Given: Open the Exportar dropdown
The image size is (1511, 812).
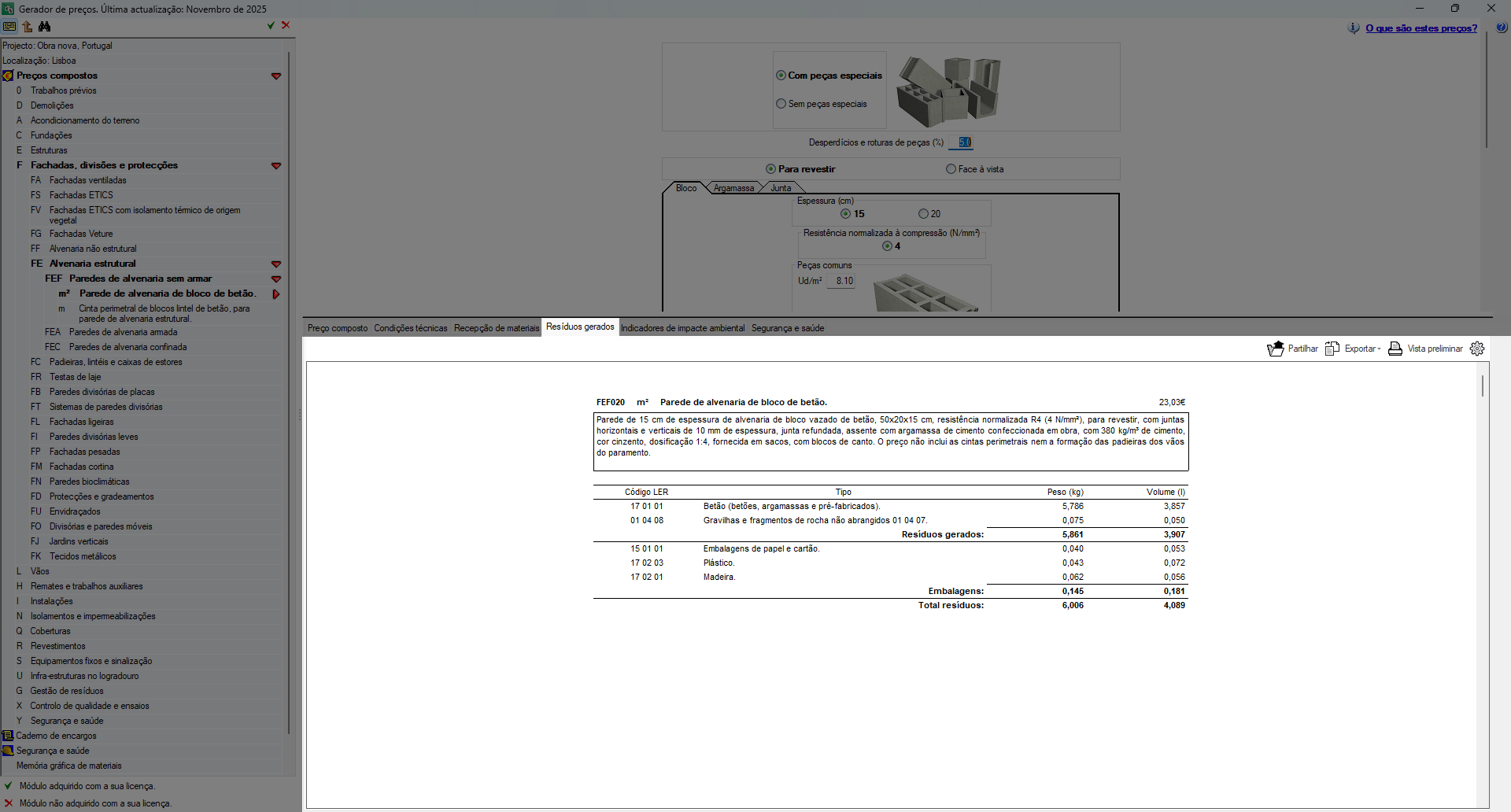Looking at the screenshot, I should point(1362,349).
